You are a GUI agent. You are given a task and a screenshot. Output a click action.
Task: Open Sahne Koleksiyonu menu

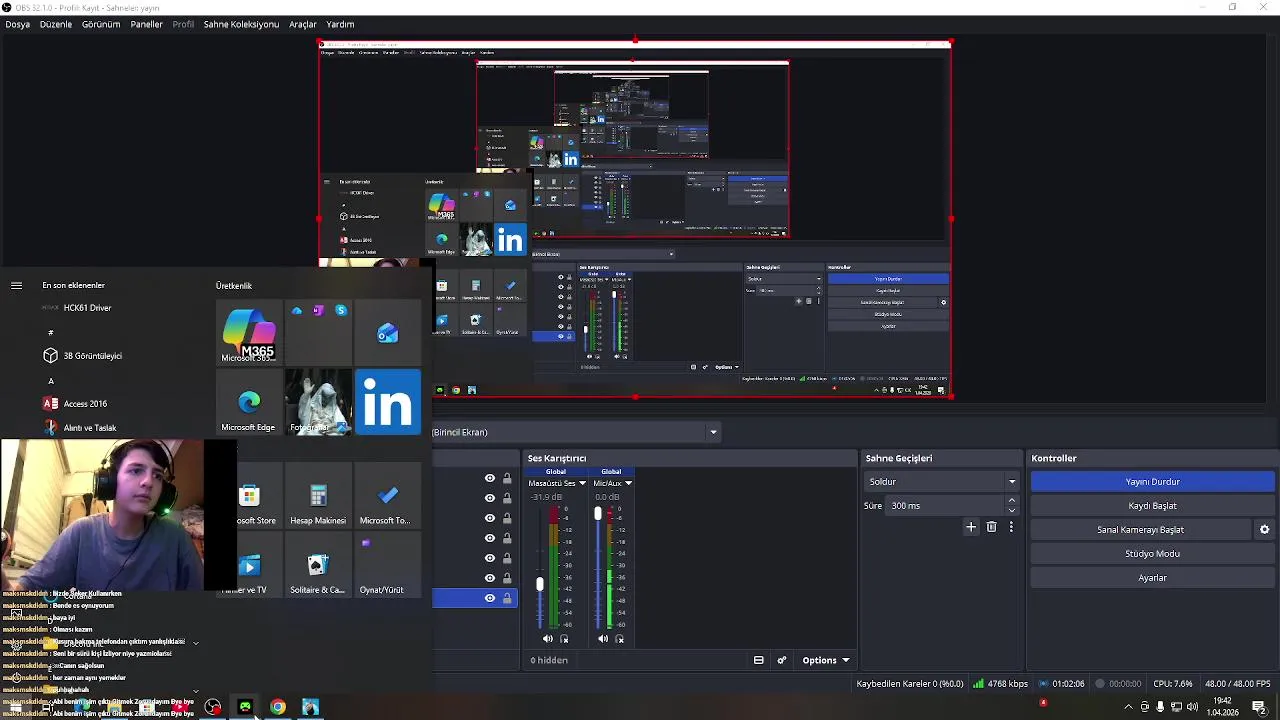pyautogui.click(x=241, y=24)
